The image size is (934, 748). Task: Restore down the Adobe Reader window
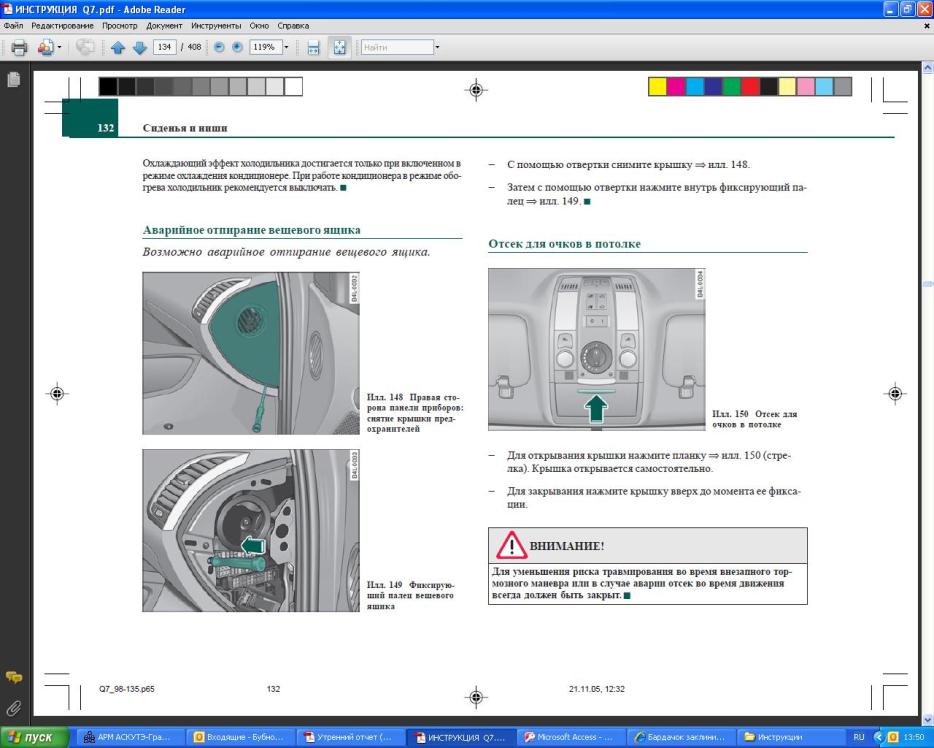click(x=907, y=10)
